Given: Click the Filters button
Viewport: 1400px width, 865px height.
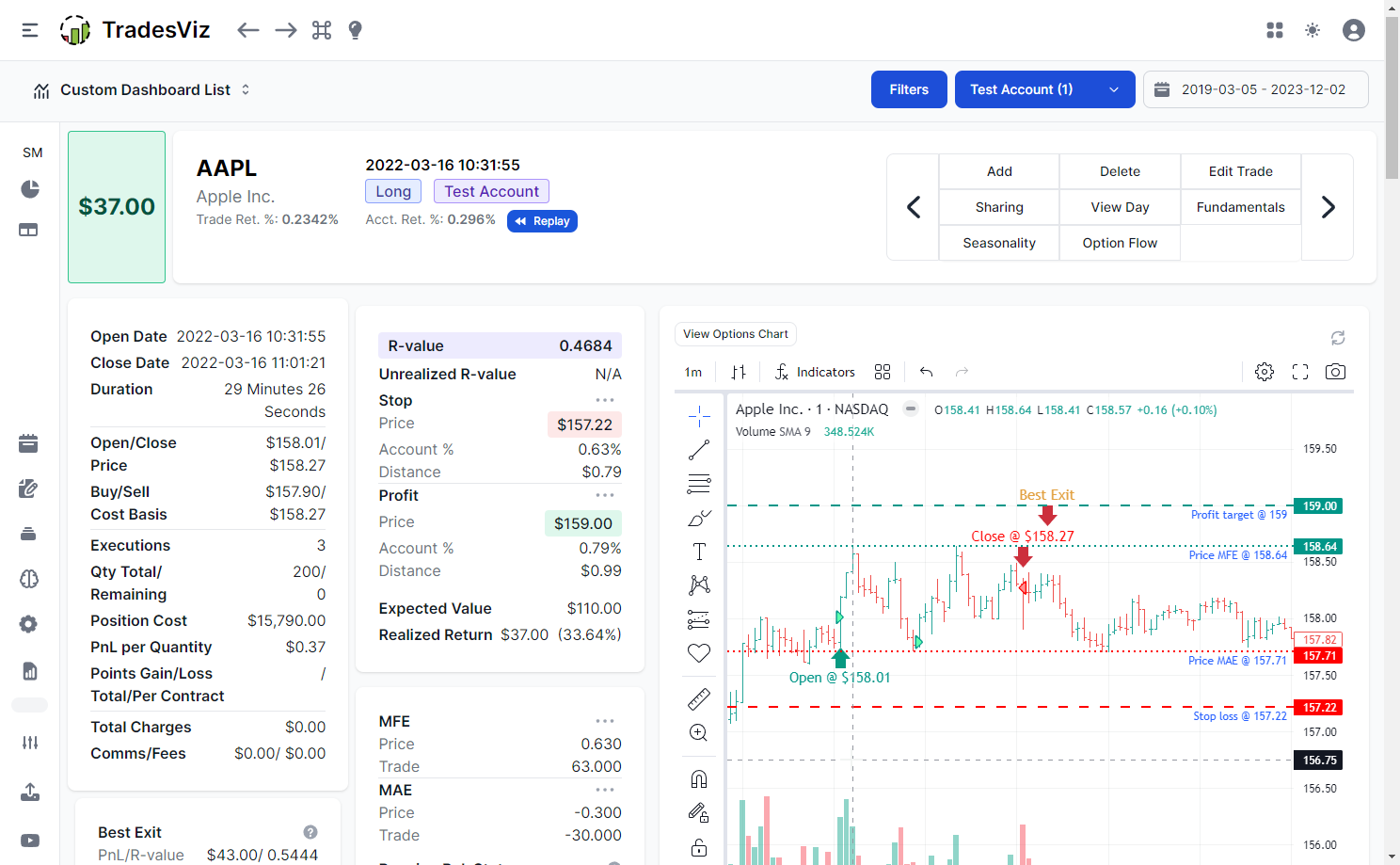Looking at the screenshot, I should pyautogui.click(x=908, y=88).
